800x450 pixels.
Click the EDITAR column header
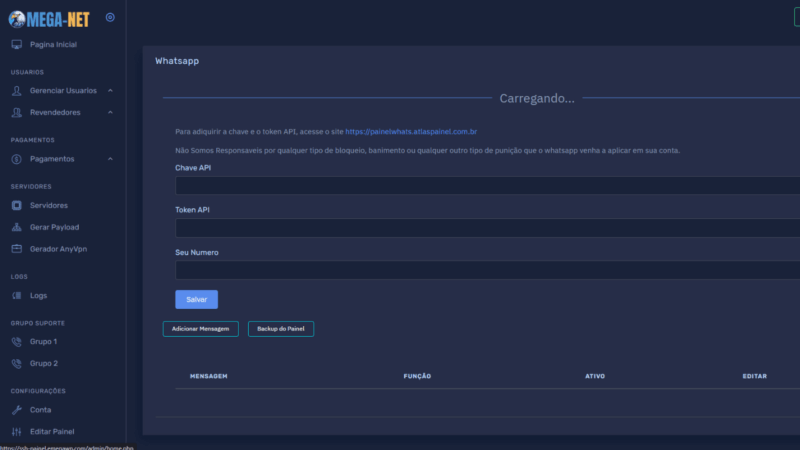click(x=755, y=377)
